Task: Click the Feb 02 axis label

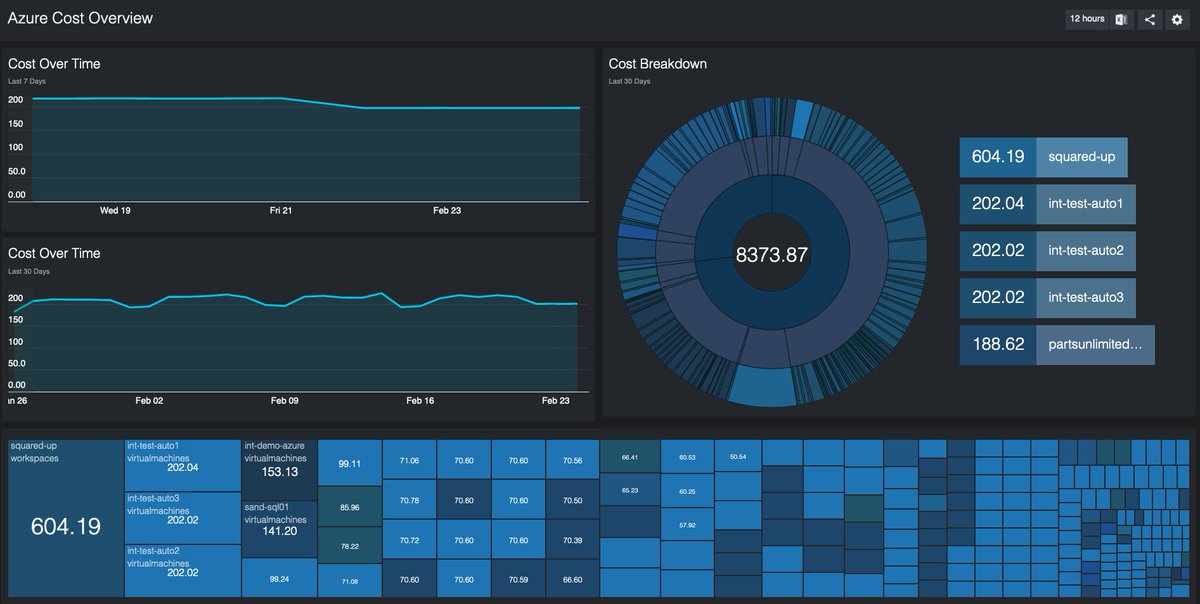Action: pyautogui.click(x=149, y=400)
